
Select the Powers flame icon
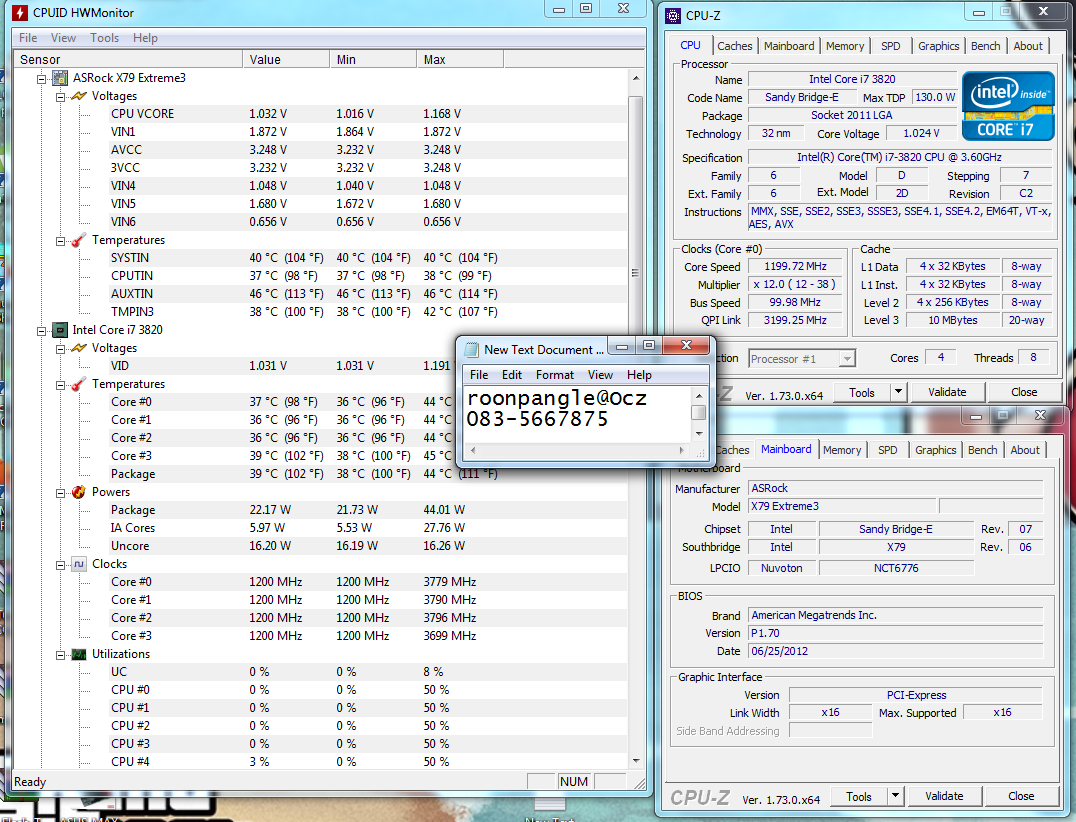click(x=78, y=492)
